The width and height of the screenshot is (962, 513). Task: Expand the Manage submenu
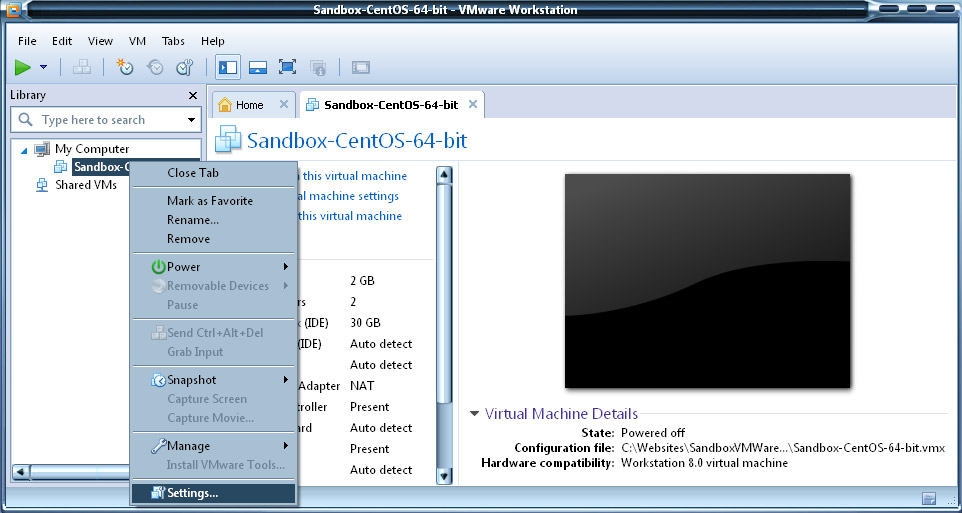click(214, 446)
